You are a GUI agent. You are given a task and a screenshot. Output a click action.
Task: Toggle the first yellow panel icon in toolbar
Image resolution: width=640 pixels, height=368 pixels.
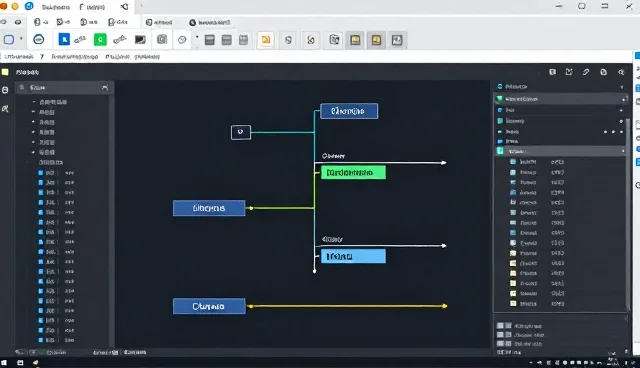pyautogui.click(x=355, y=40)
